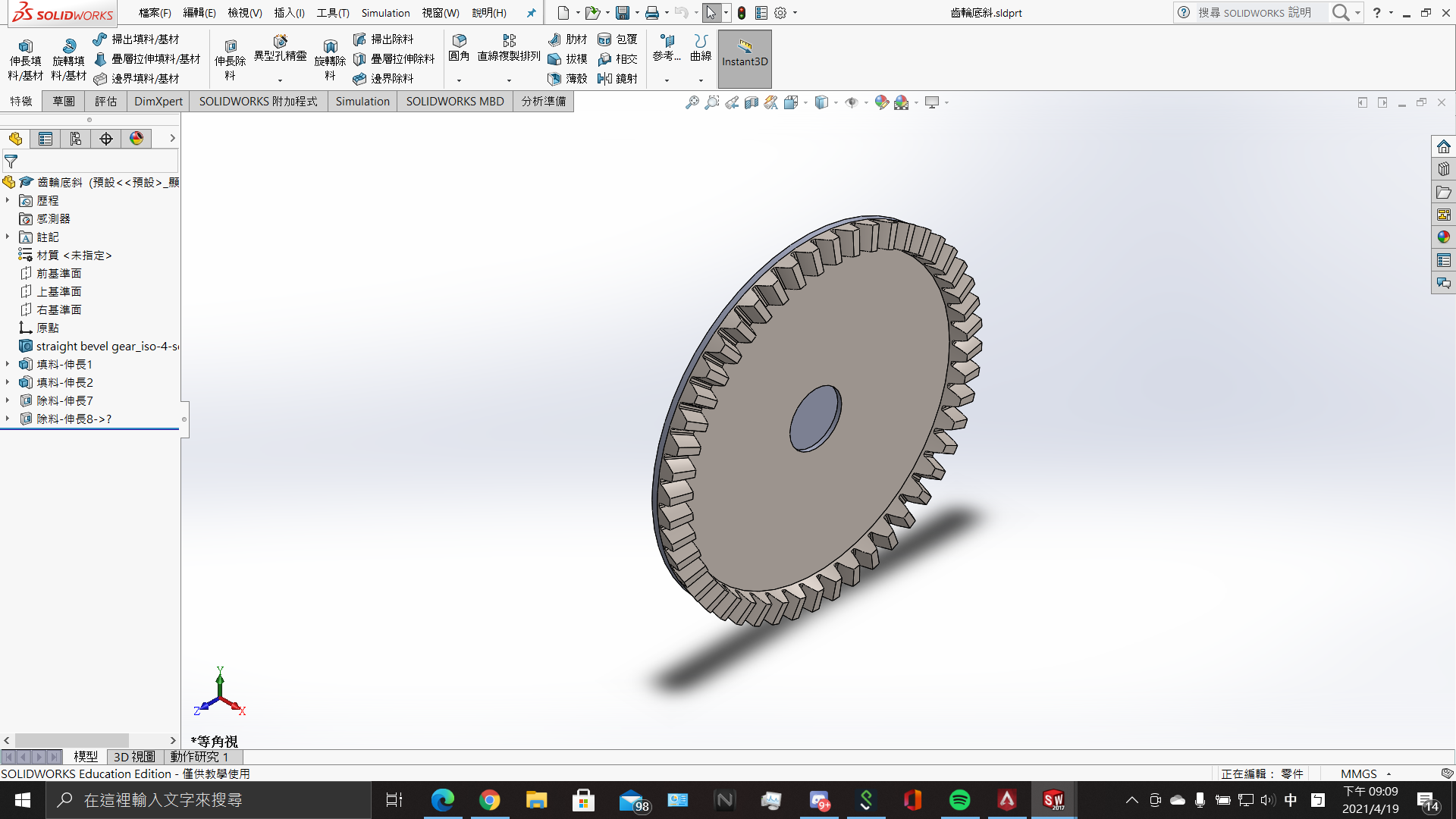Activate the Section View tool
The image size is (1456, 819).
[751, 102]
